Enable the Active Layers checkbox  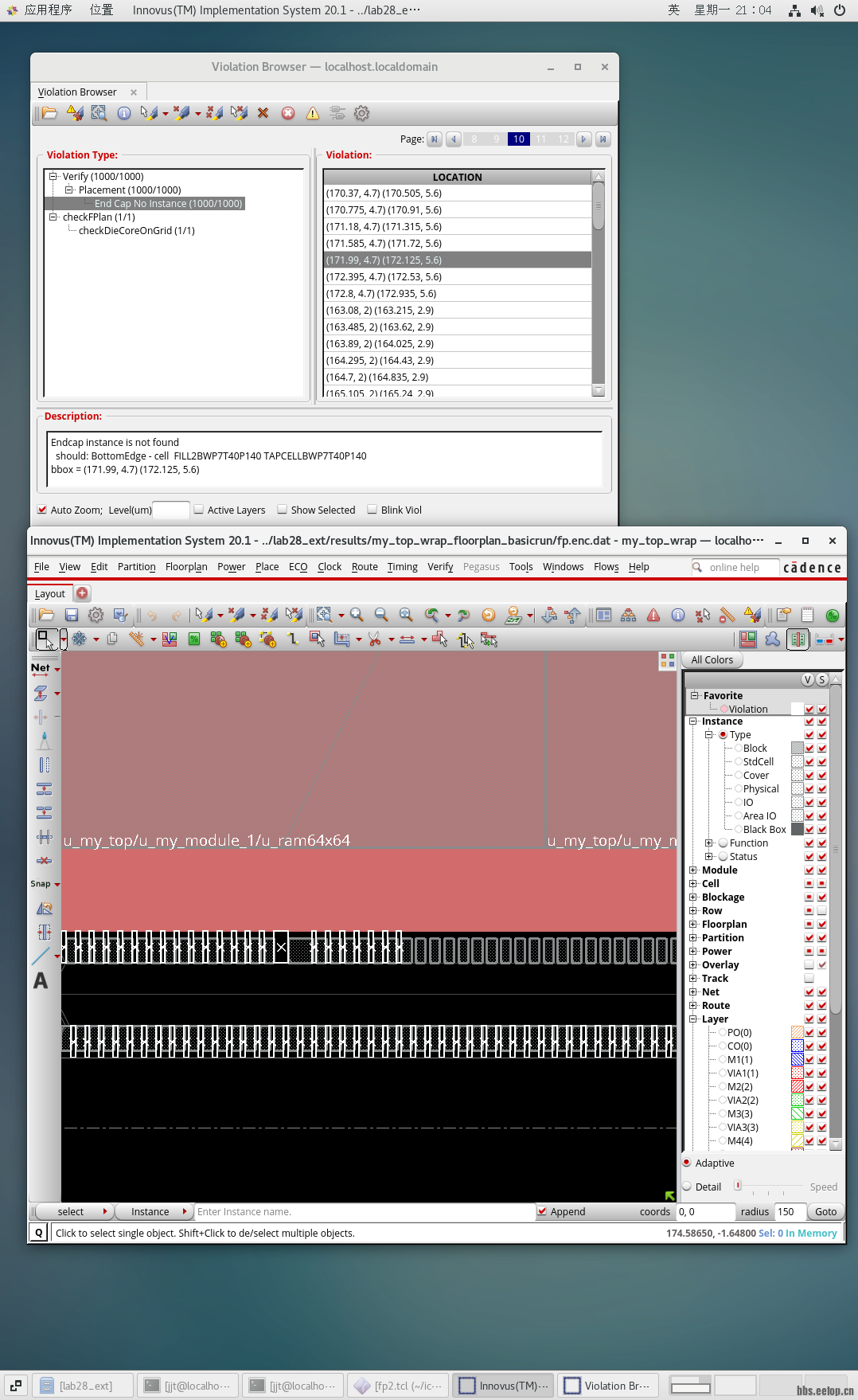point(199,510)
